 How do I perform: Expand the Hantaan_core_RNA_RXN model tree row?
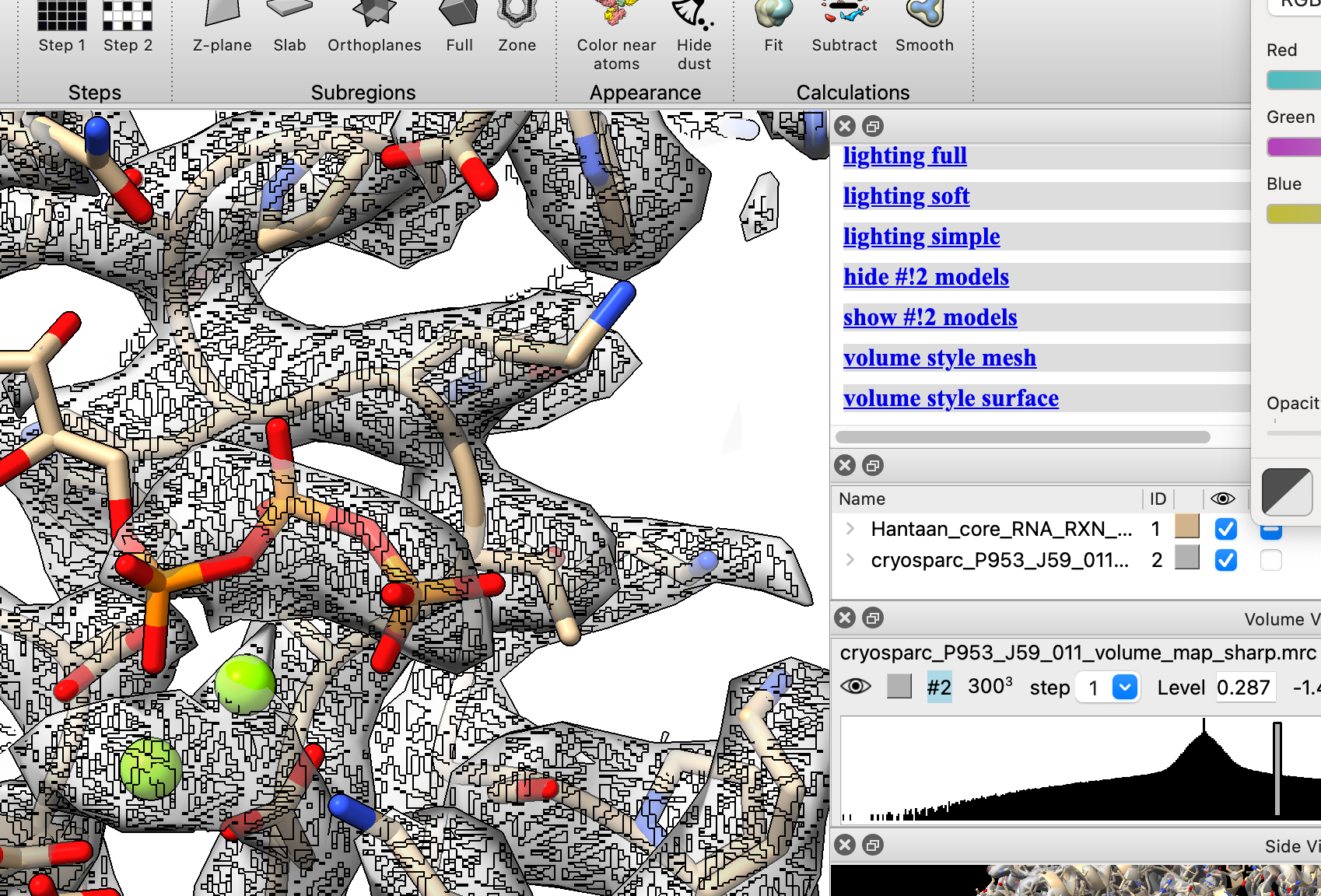pos(850,529)
